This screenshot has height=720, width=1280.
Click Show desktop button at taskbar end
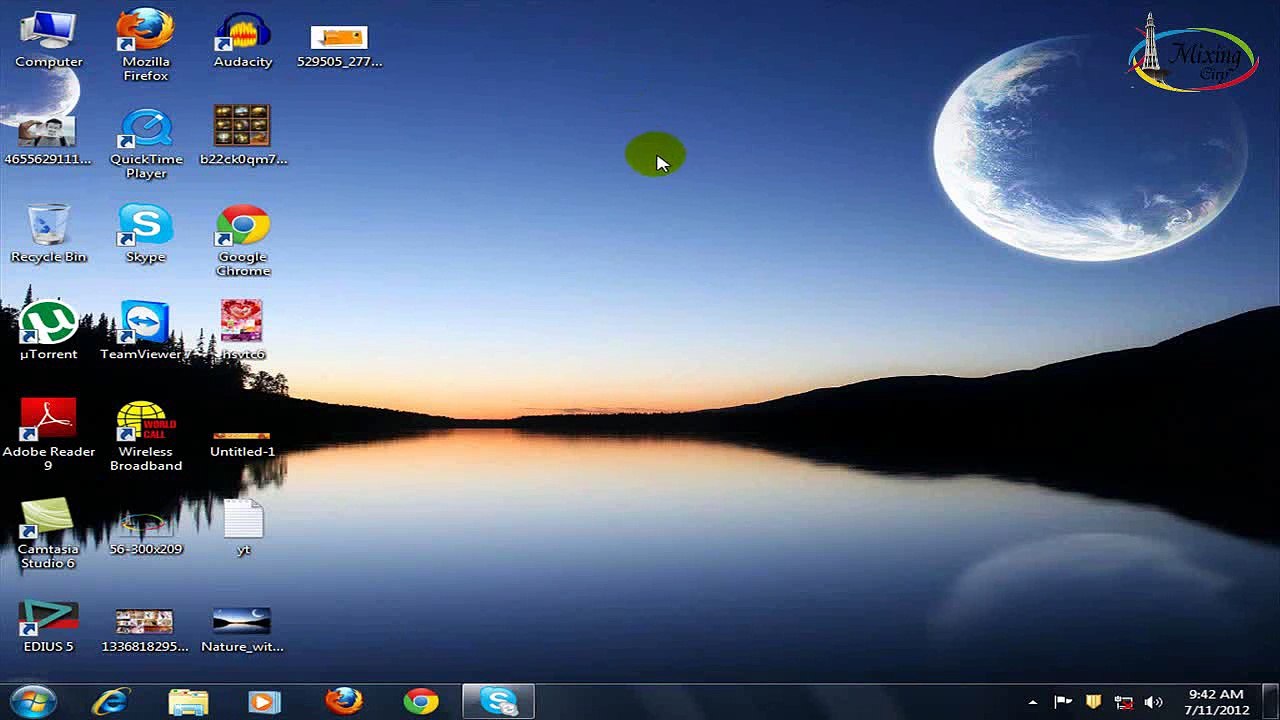1272,702
